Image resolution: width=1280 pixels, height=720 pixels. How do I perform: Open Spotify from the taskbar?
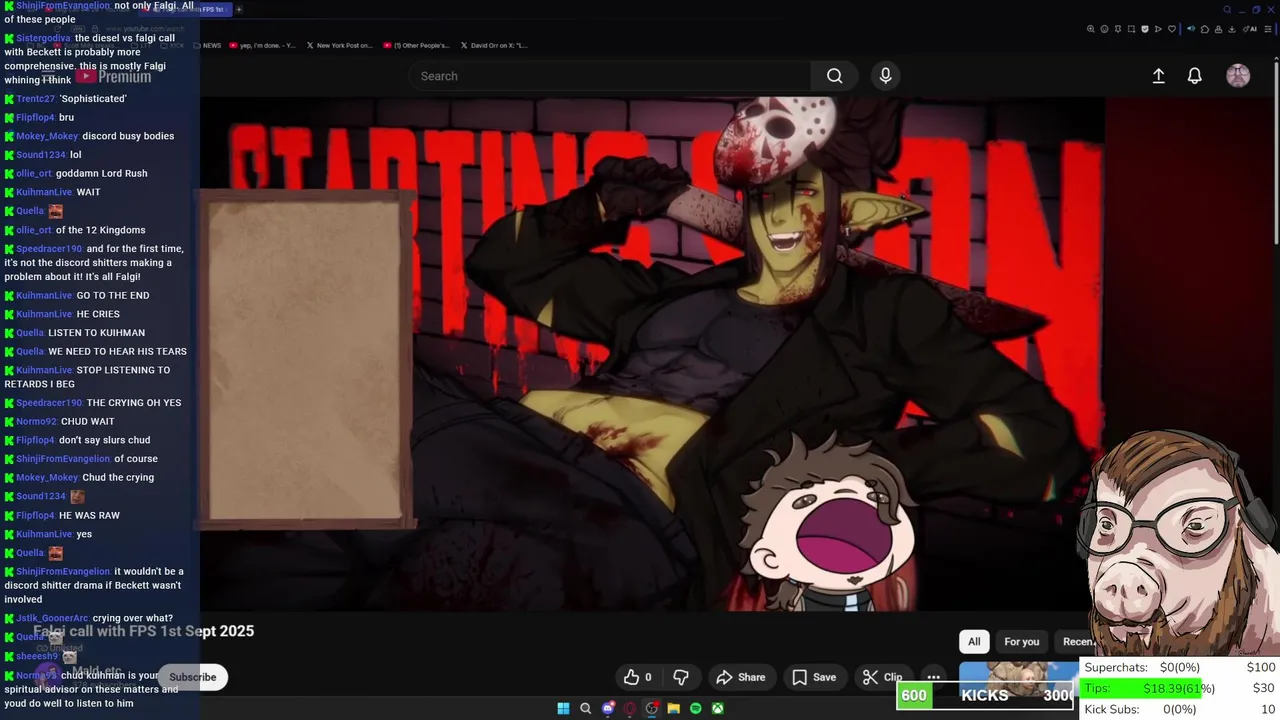pos(696,709)
